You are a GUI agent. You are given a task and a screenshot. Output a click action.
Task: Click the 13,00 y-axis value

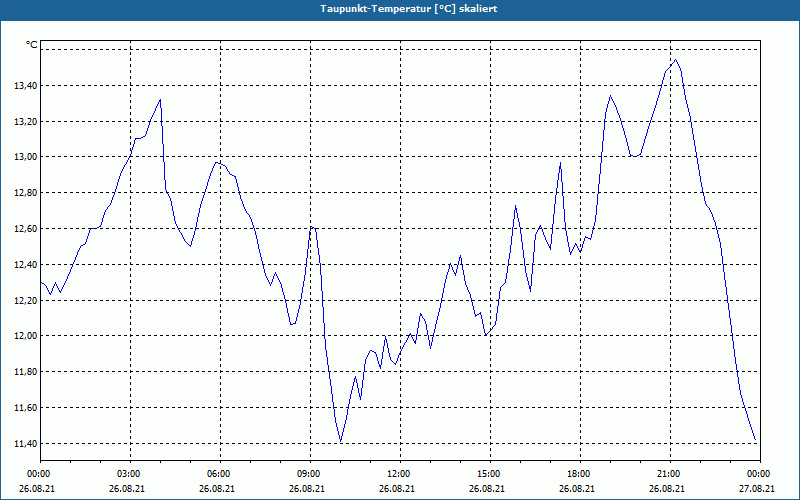point(25,157)
